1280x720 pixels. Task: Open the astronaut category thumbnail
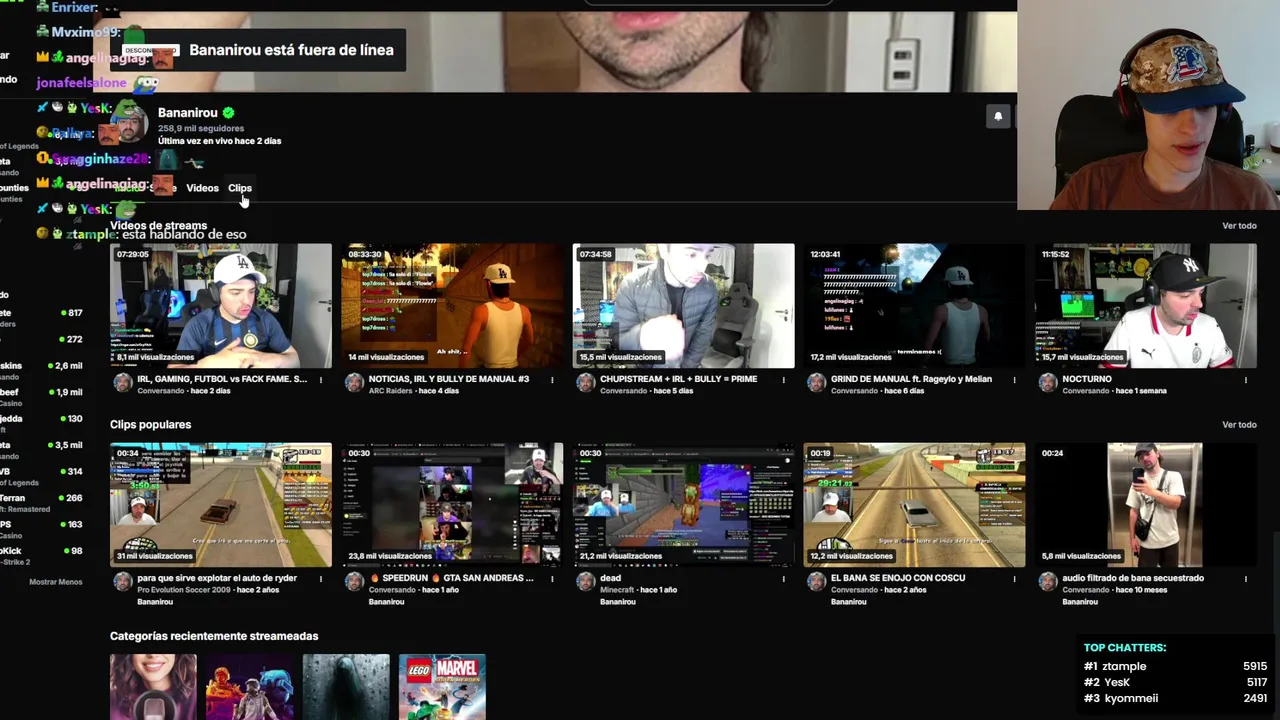[x=249, y=687]
